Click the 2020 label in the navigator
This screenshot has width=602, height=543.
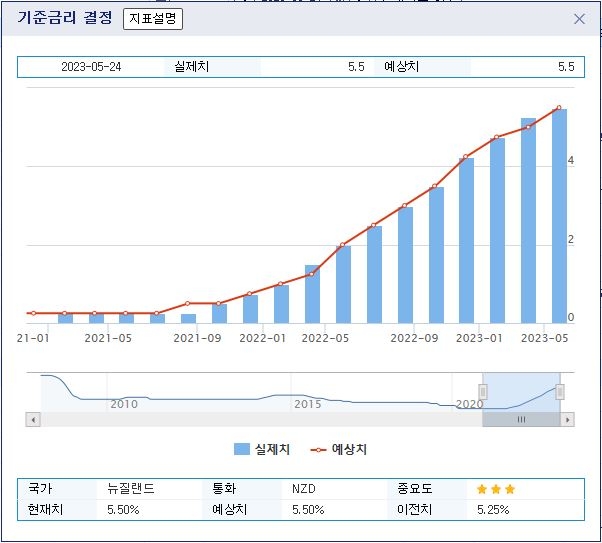pyautogui.click(x=469, y=404)
